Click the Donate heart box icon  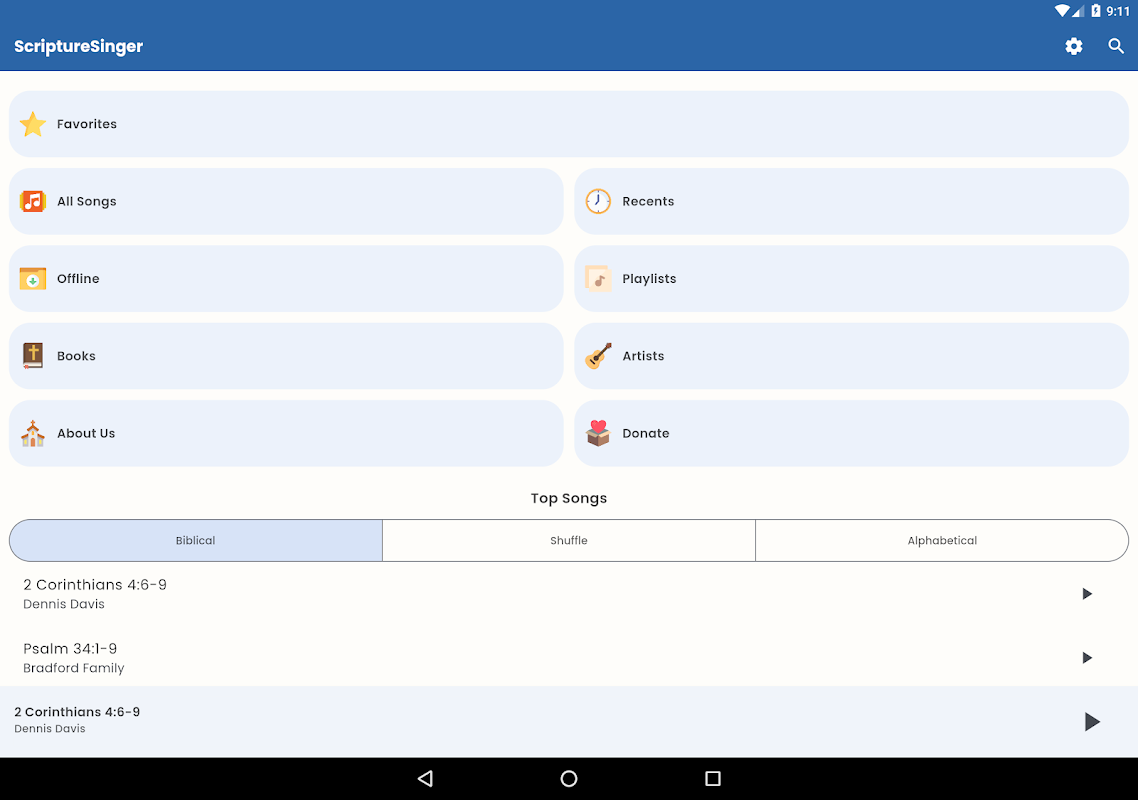click(x=598, y=433)
